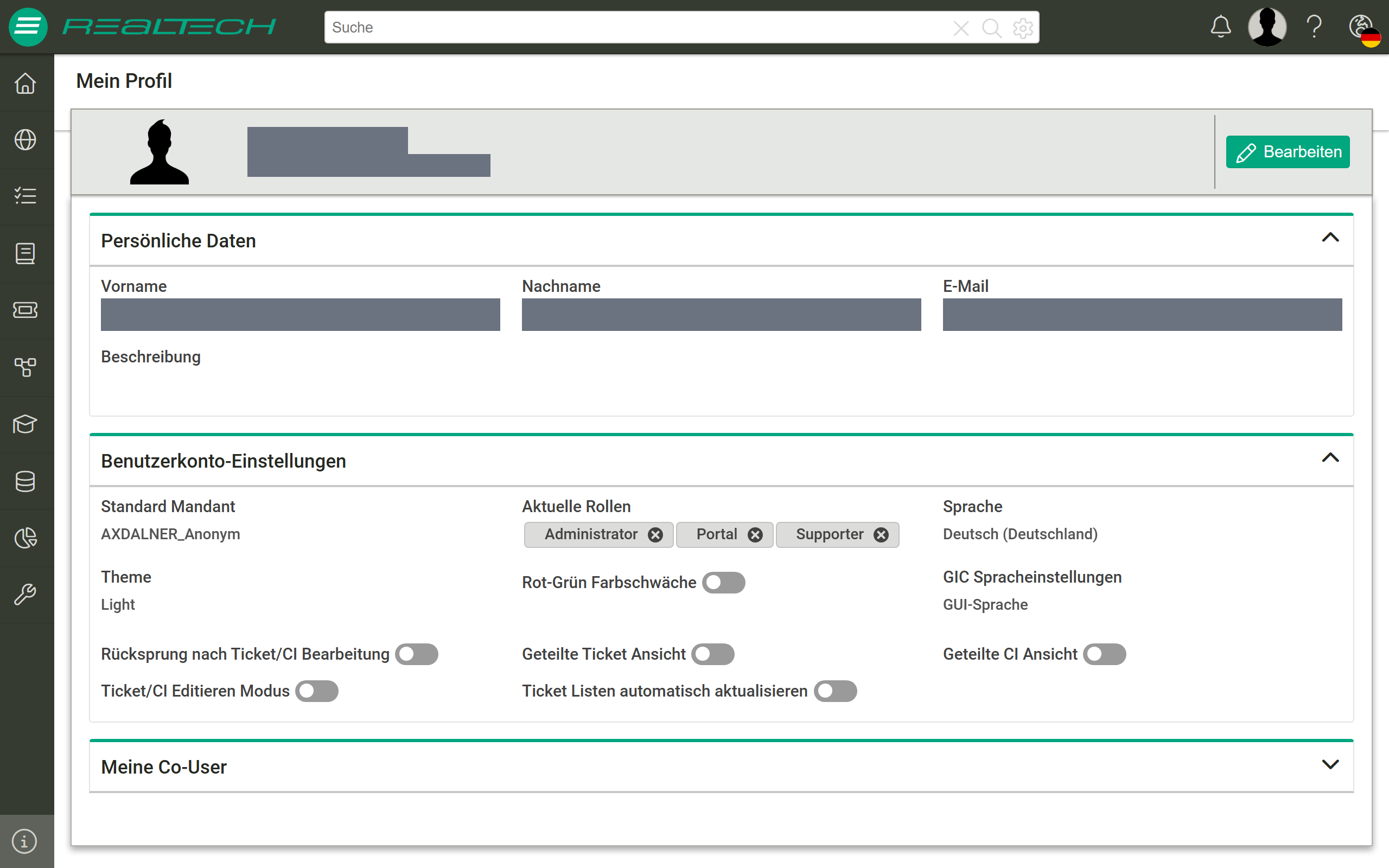1389x868 pixels.
Task: Open the hamburger main menu
Action: (28, 27)
